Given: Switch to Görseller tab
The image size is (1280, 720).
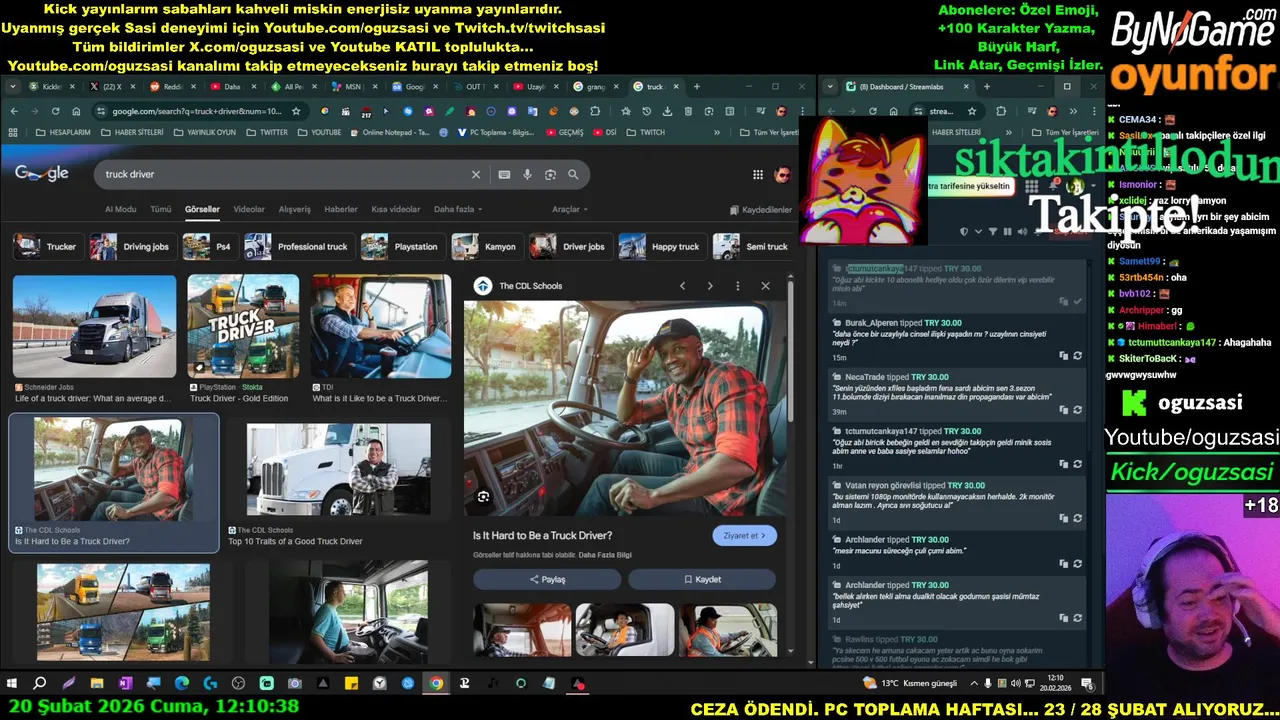Looking at the screenshot, I should tap(202, 209).
